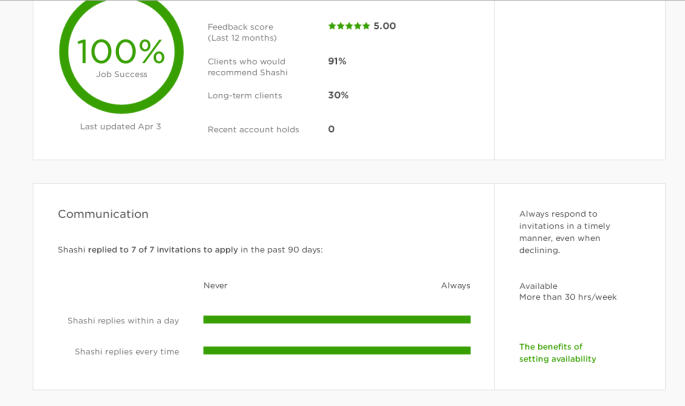Click the 'Recent account holds' label

tap(253, 130)
